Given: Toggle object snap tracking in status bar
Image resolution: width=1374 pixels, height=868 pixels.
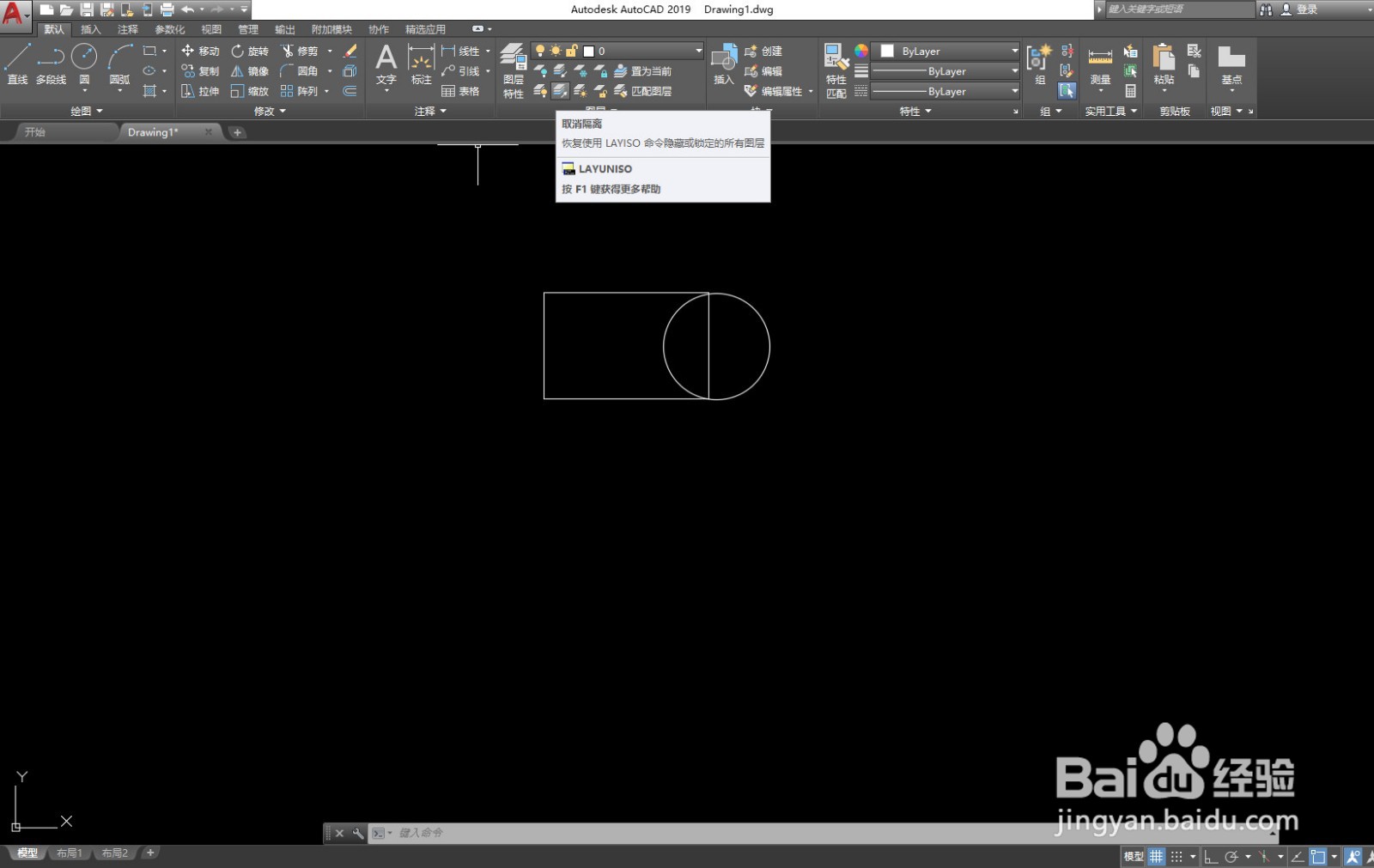Looking at the screenshot, I should point(1298,856).
